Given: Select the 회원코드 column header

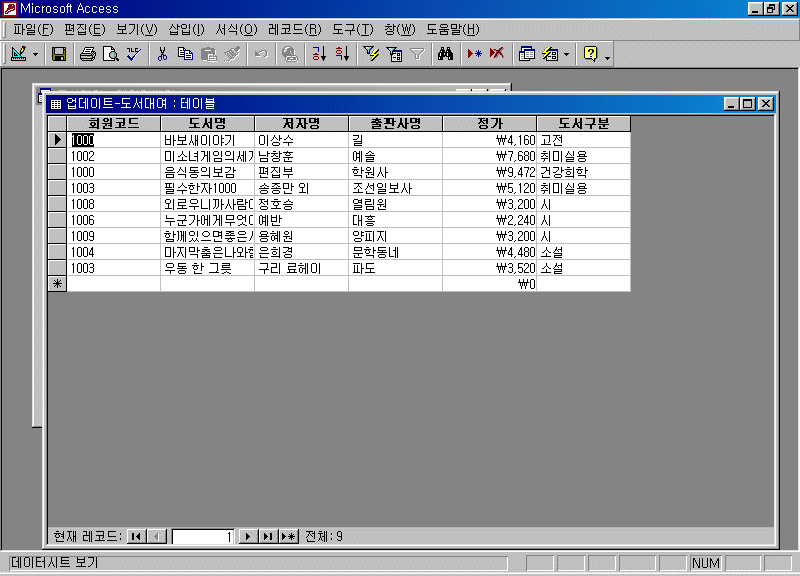Looking at the screenshot, I should (x=114, y=123).
